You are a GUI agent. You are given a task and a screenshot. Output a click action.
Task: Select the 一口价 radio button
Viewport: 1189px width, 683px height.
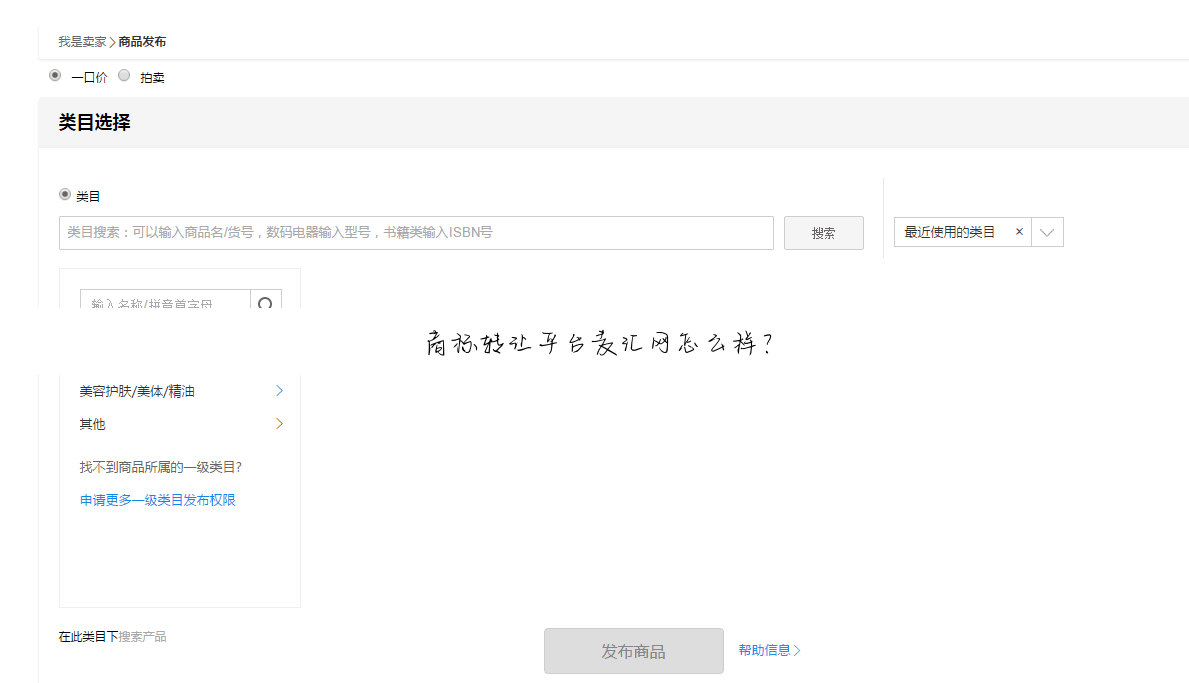55,75
